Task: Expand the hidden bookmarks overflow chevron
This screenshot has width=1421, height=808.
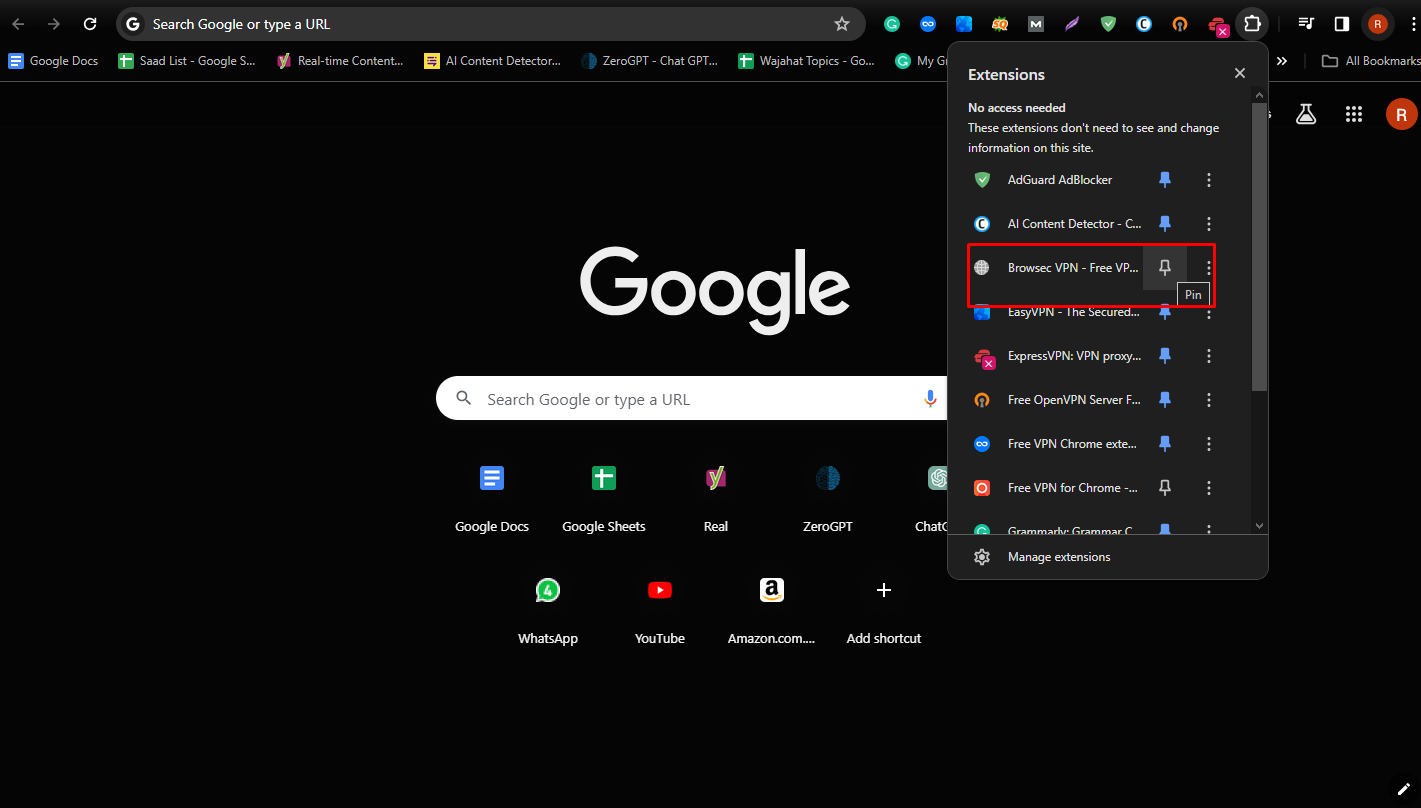Action: coord(1282,61)
